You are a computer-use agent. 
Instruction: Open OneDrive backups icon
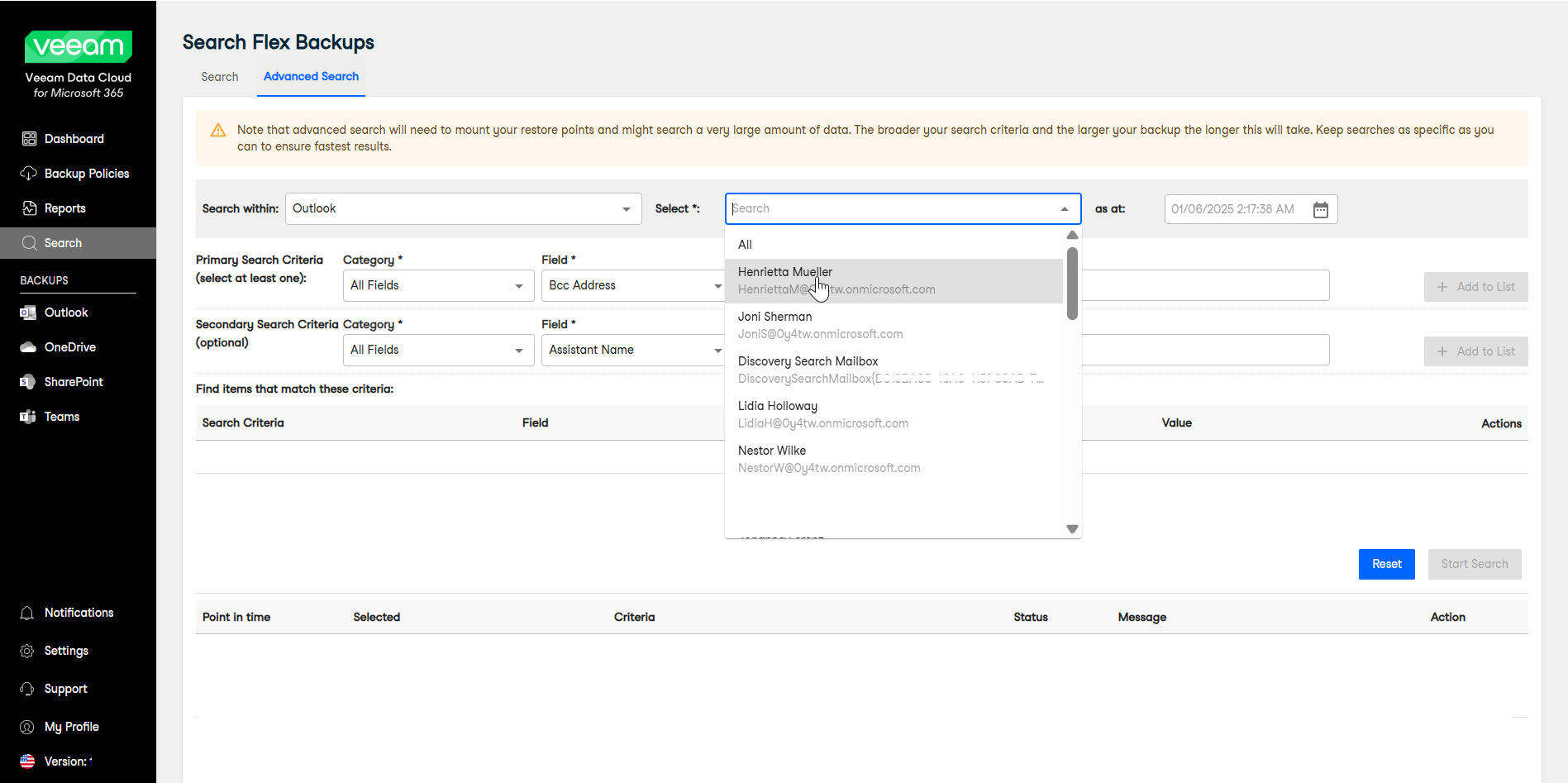(28, 347)
